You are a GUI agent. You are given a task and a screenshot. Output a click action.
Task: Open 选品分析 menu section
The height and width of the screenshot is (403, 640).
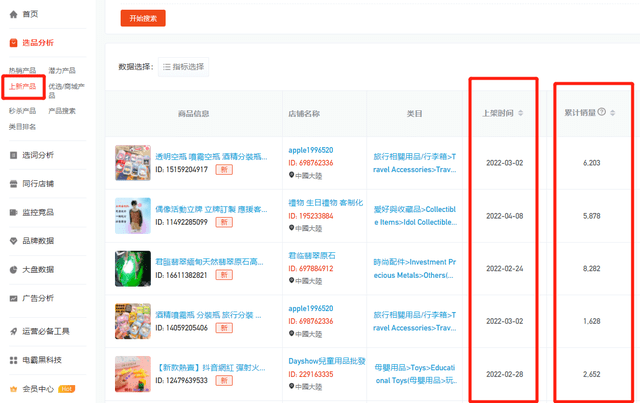[38, 43]
